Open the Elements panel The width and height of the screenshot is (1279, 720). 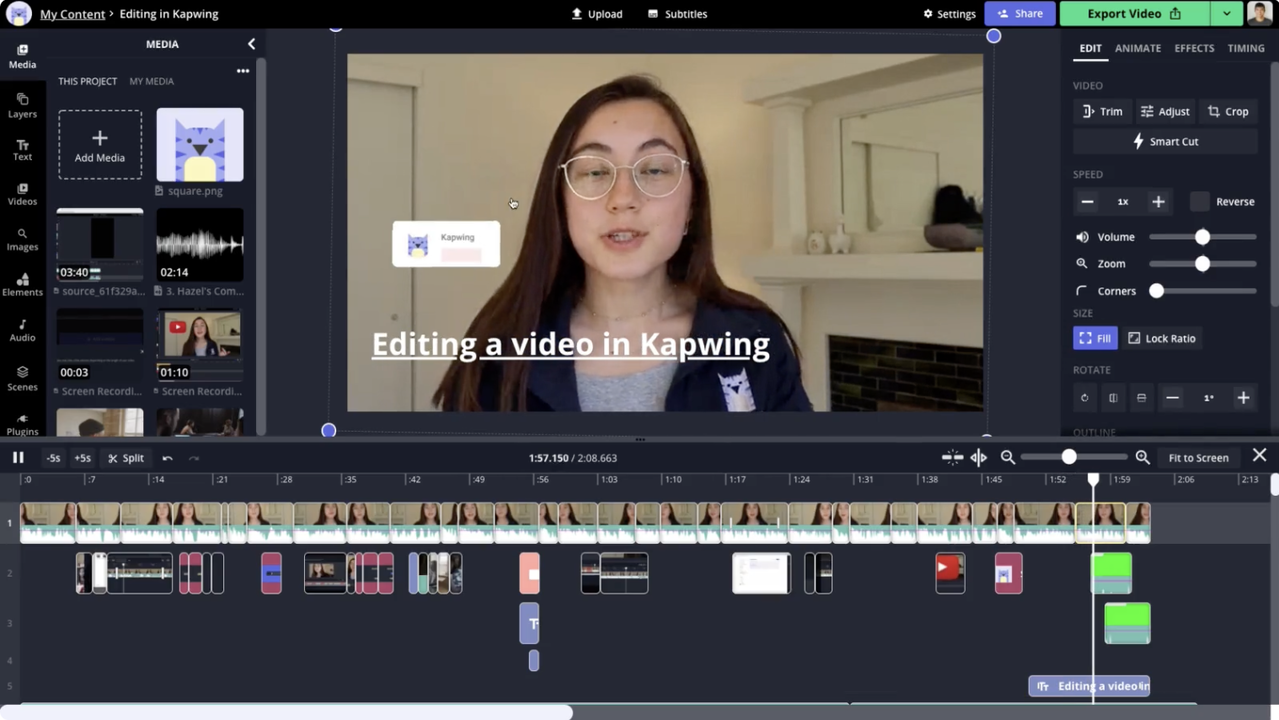(x=22, y=284)
